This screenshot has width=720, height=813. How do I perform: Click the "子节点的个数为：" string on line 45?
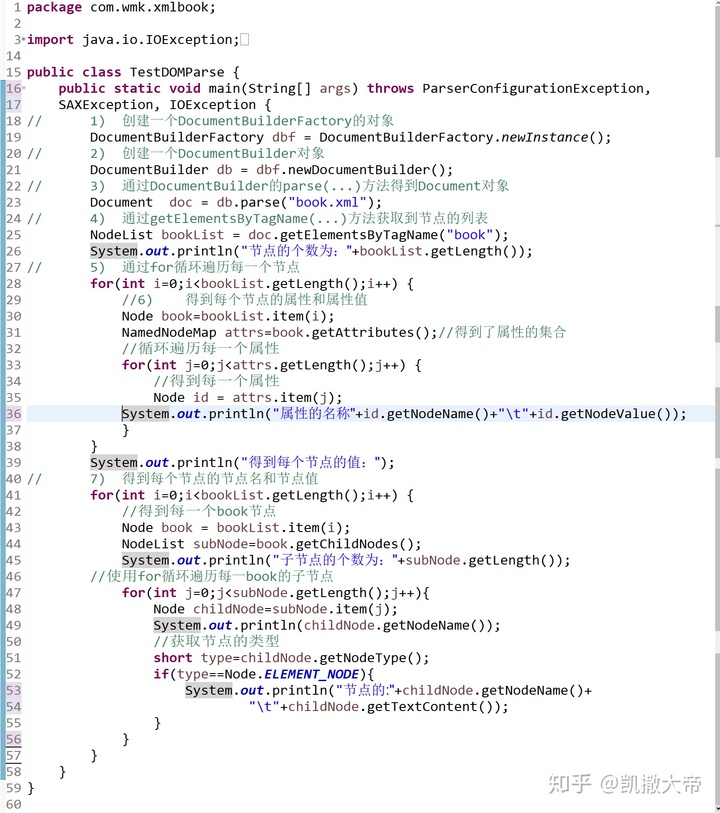335,560
